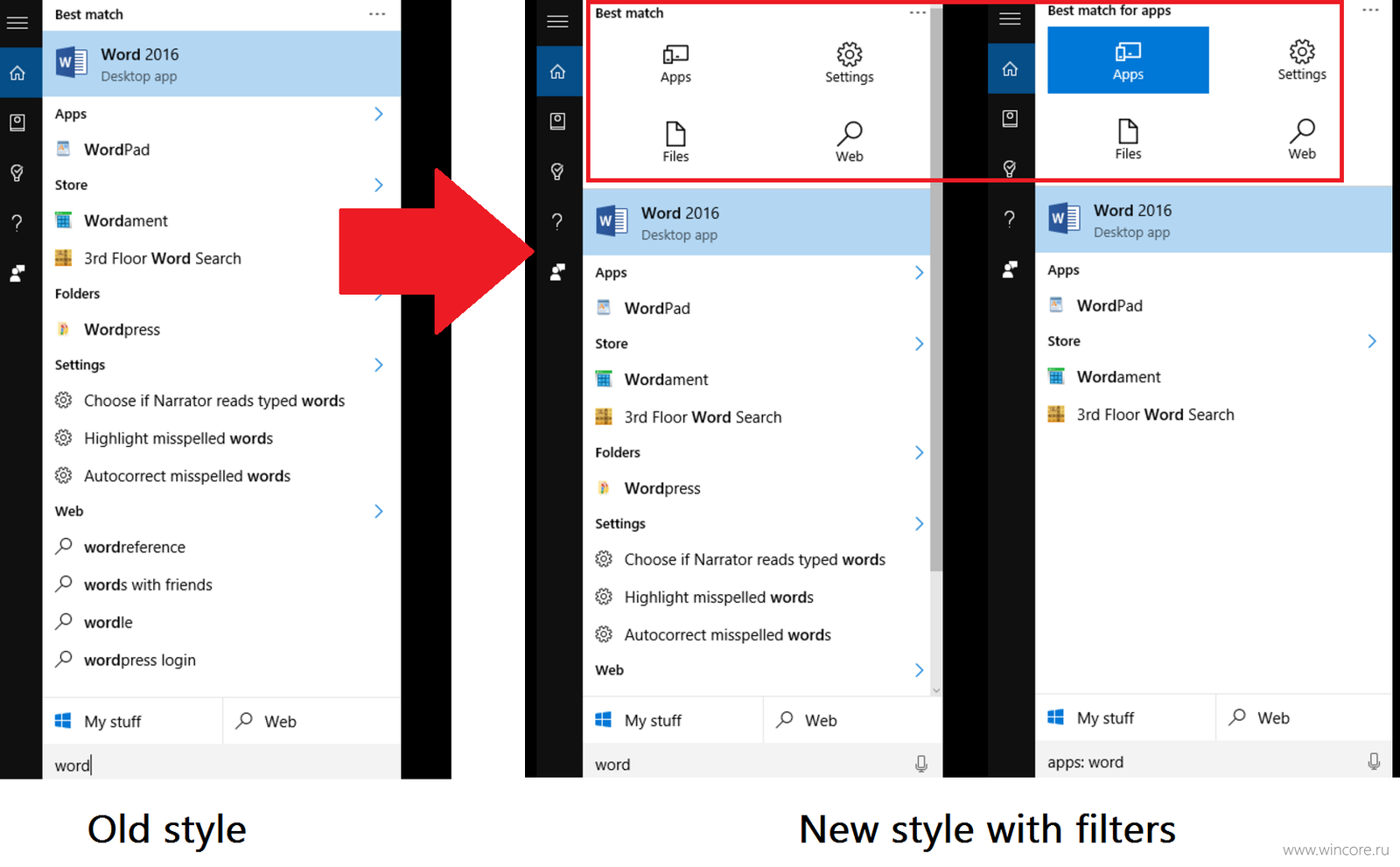Click lightbulb icon in middle filters panel
Image resolution: width=1400 pixels, height=867 pixels.
(557, 171)
